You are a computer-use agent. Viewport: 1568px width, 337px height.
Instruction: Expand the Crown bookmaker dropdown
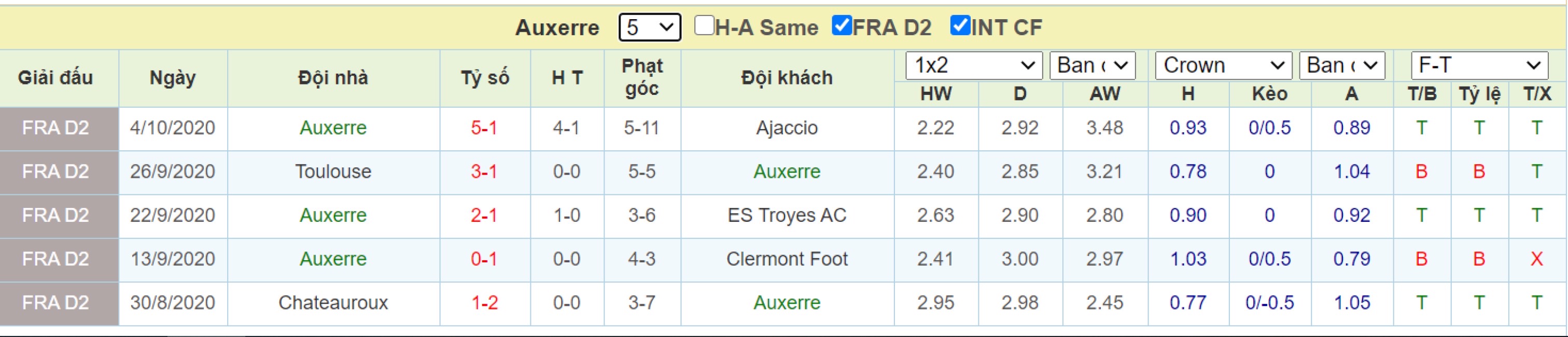tap(1224, 65)
